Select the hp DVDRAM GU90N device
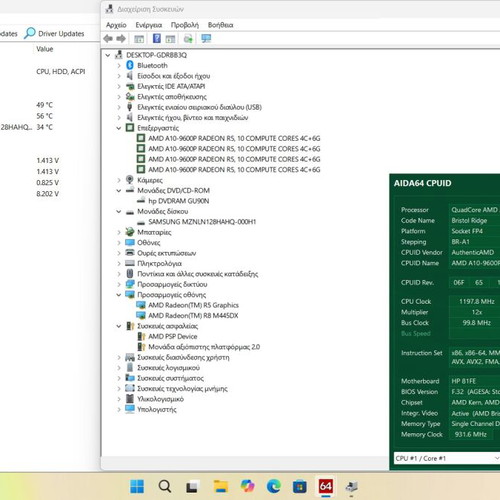Viewport: 500px width, 500px height. tap(179, 201)
